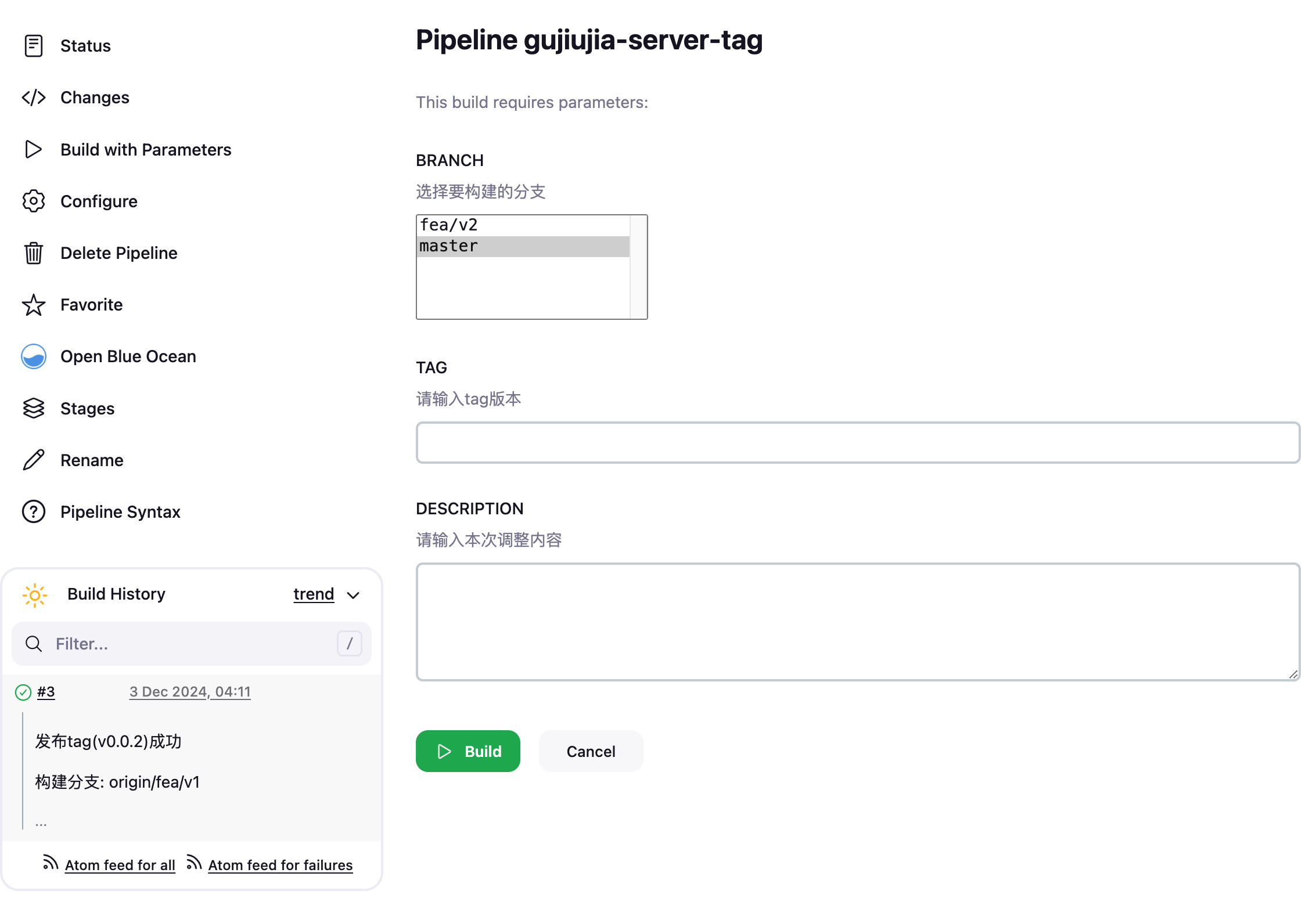Select the fea/v2 branch option

click(523, 225)
